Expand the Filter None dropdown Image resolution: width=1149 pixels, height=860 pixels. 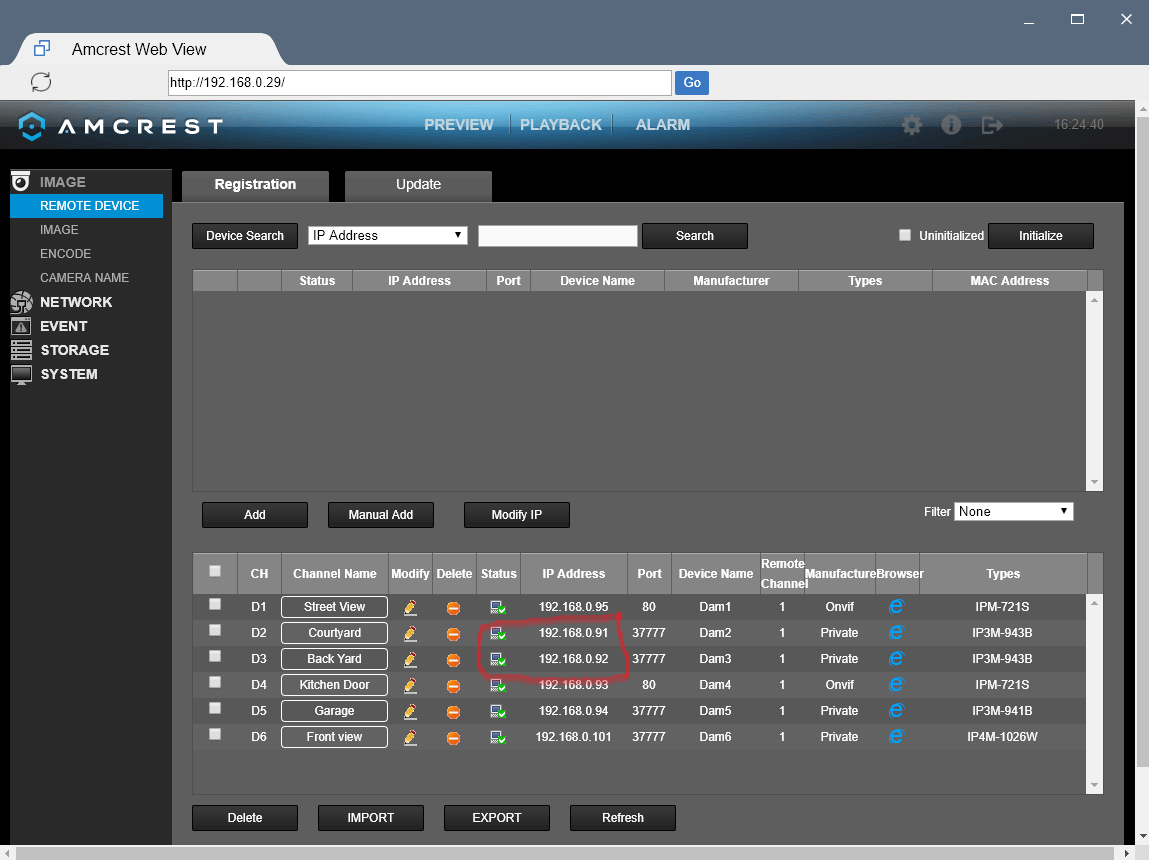click(1013, 511)
